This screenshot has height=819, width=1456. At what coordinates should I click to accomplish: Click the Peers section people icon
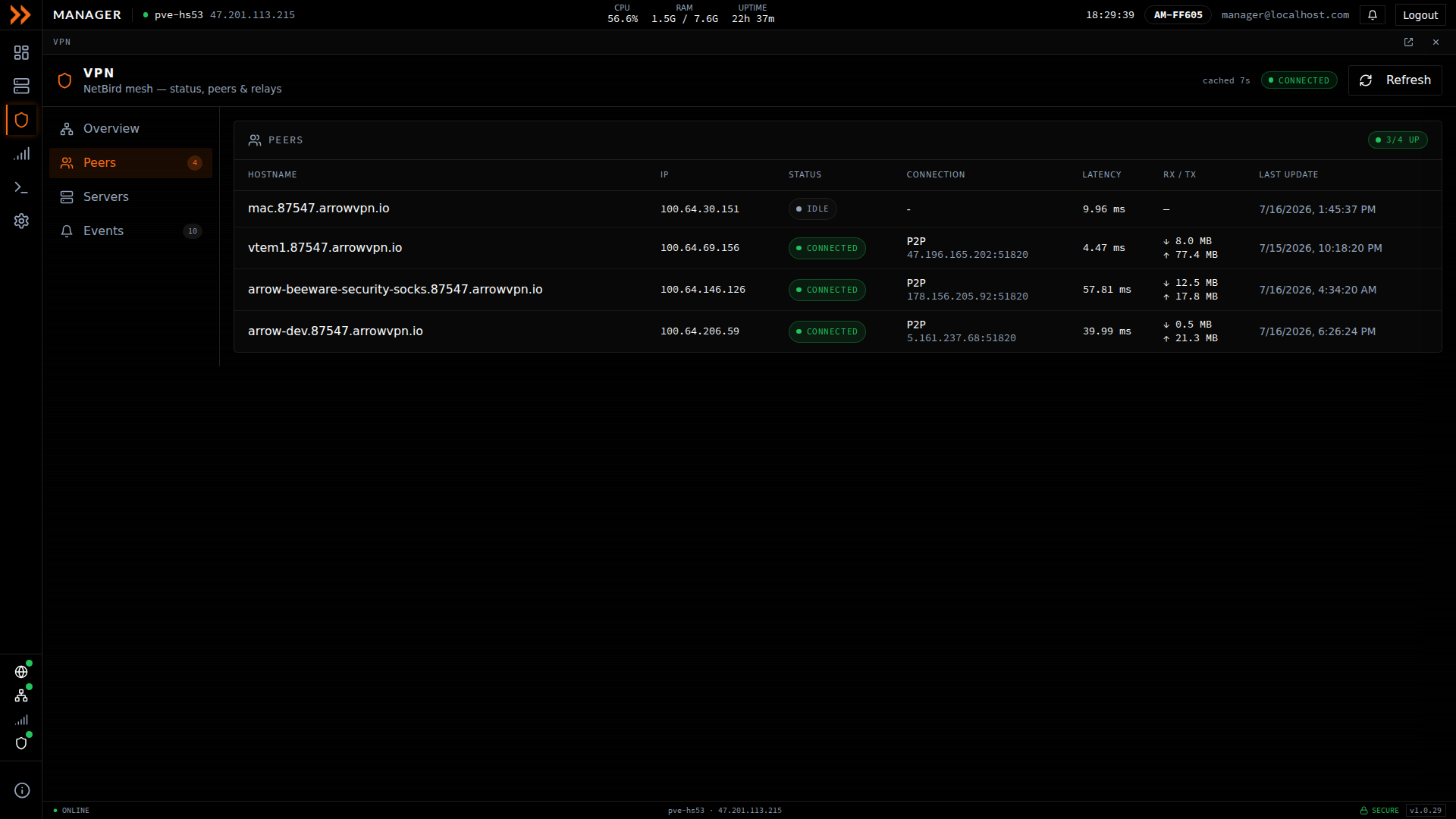tap(255, 140)
